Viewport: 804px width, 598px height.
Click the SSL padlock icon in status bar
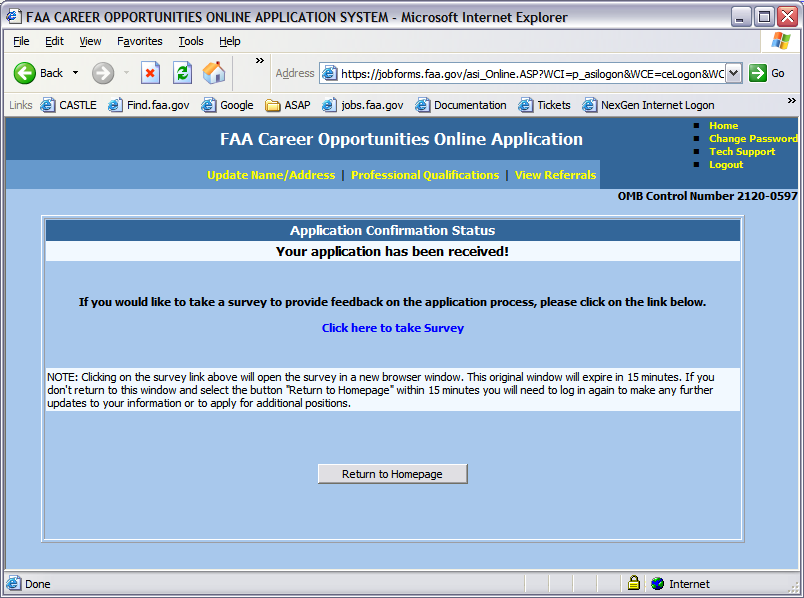[x=634, y=583]
